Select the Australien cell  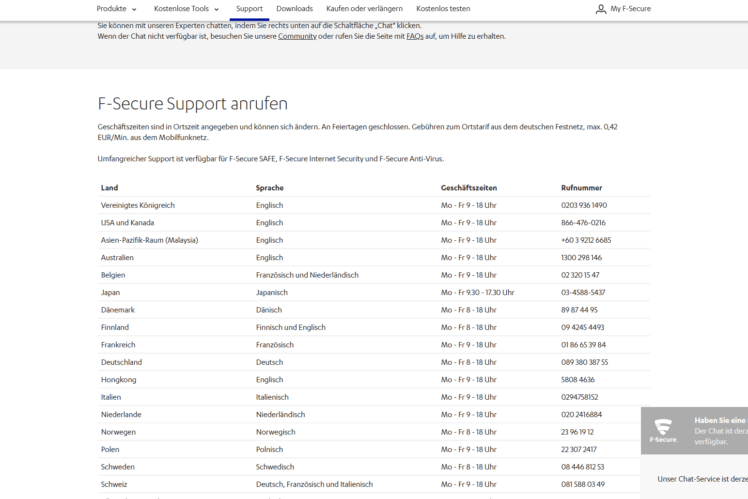pos(117,258)
